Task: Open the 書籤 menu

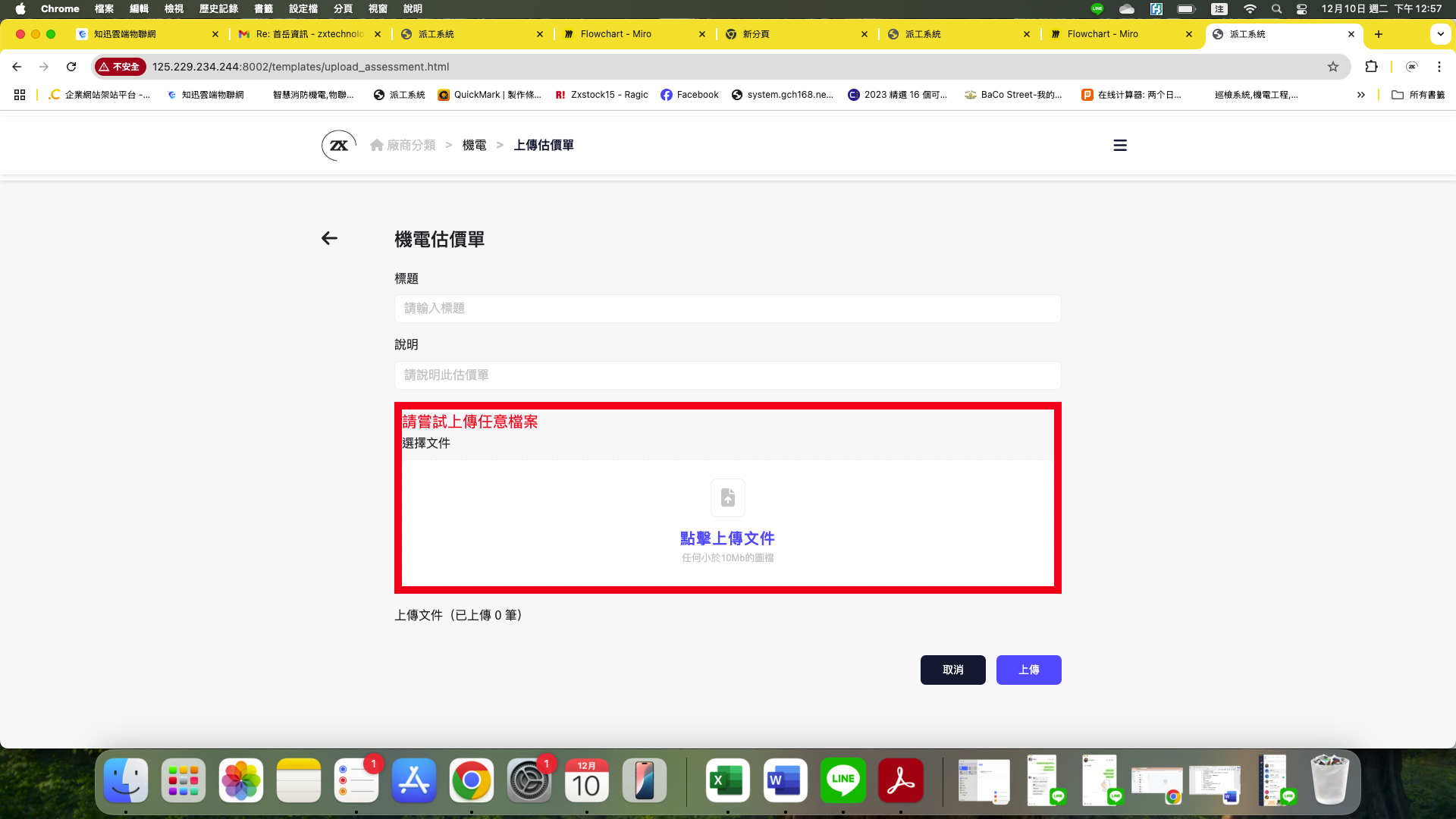Action: tap(263, 9)
